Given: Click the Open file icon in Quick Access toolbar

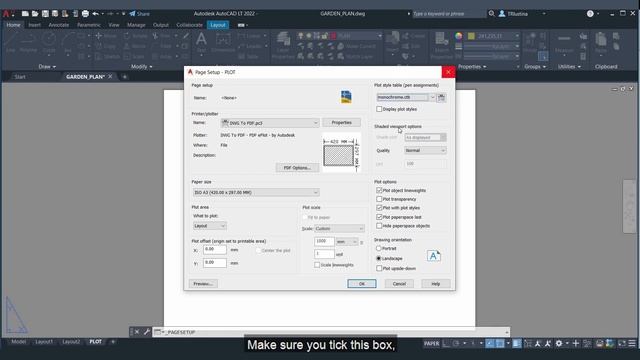Looking at the screenshot, I should click(35, 13).
